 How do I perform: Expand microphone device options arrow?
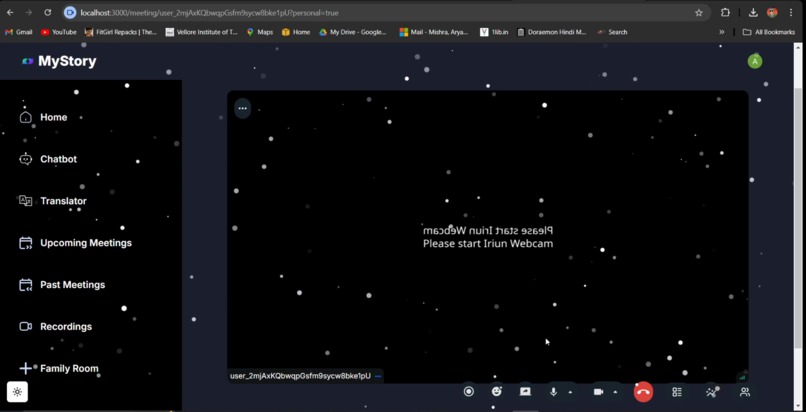tap(570, 392)
